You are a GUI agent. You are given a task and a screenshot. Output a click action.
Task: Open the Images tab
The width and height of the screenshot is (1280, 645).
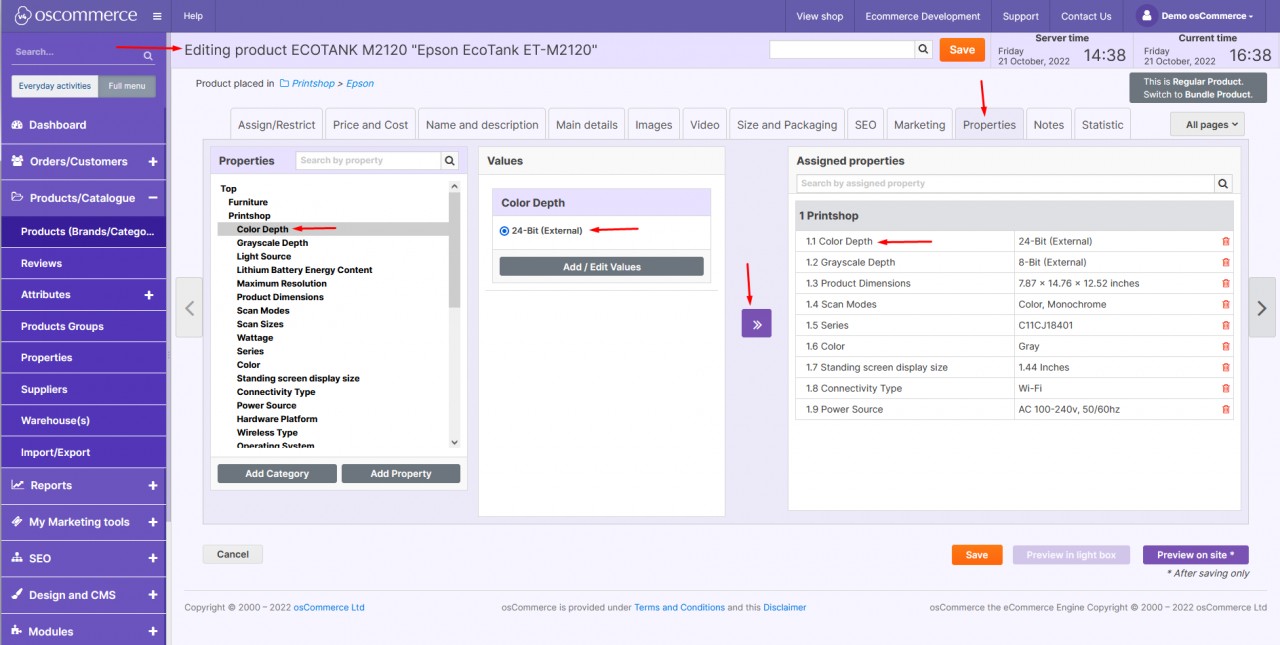(x=654, y=125)
